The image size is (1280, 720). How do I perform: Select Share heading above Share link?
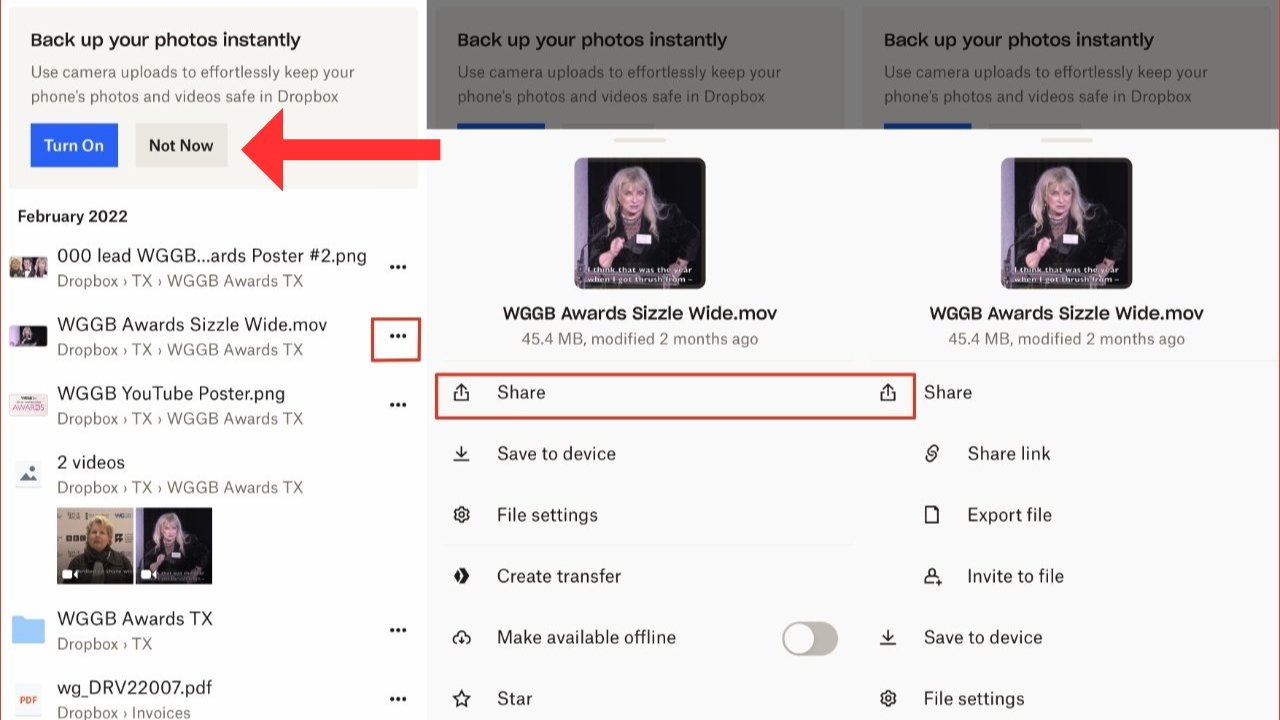pyautogui.click(x=948, y=392)
